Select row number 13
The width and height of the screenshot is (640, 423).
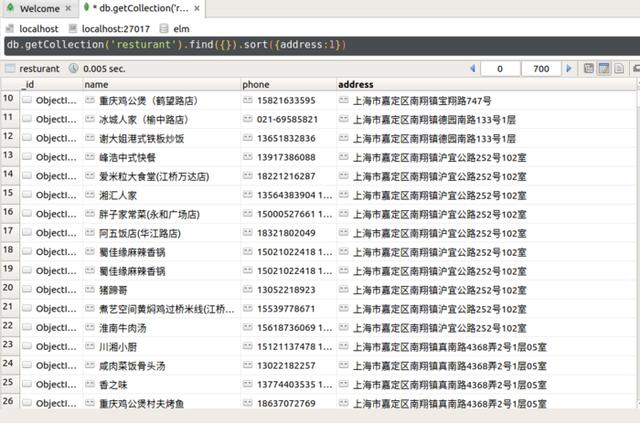click(9, 155)
